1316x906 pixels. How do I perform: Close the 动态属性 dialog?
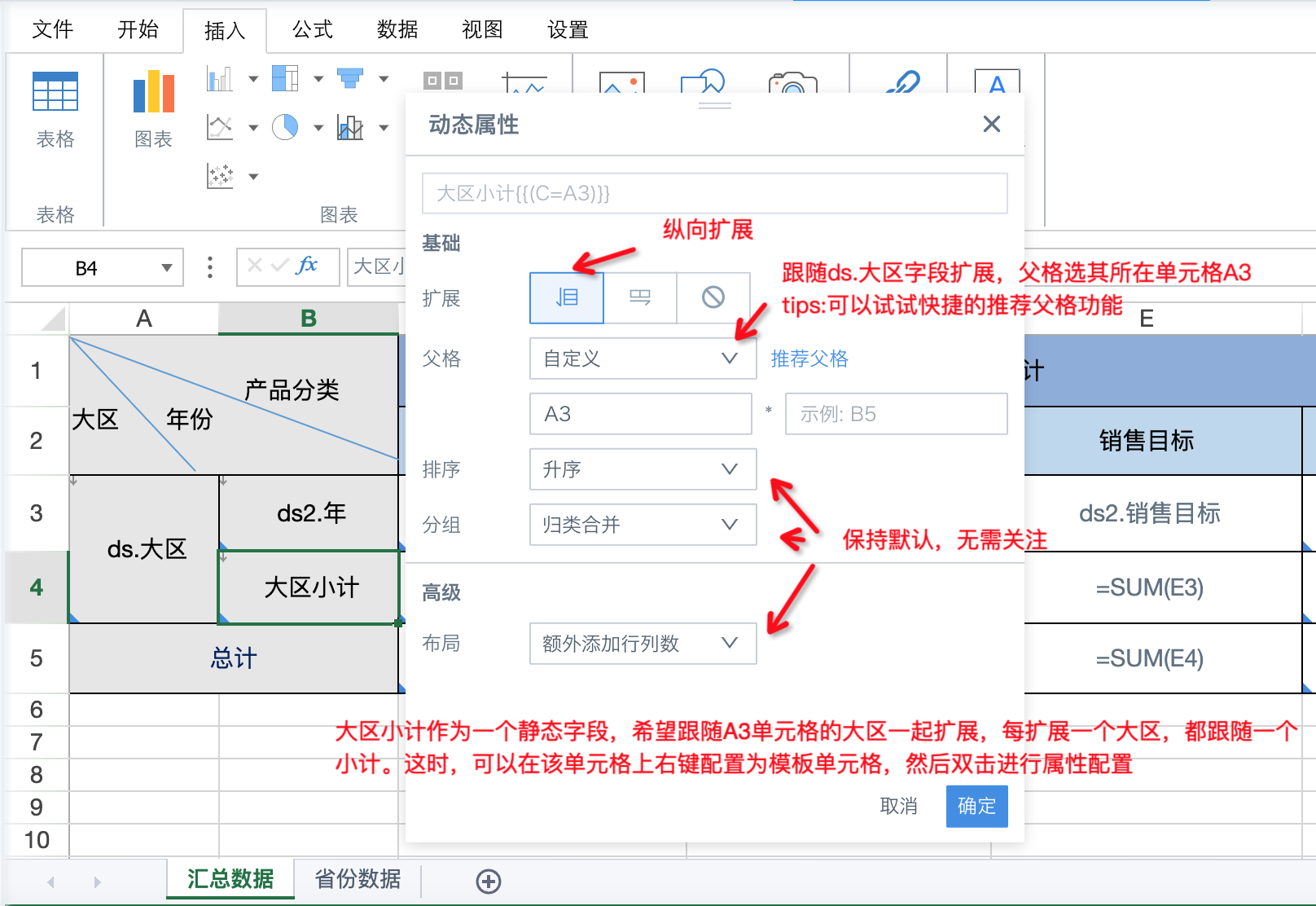tap(991, 124)
